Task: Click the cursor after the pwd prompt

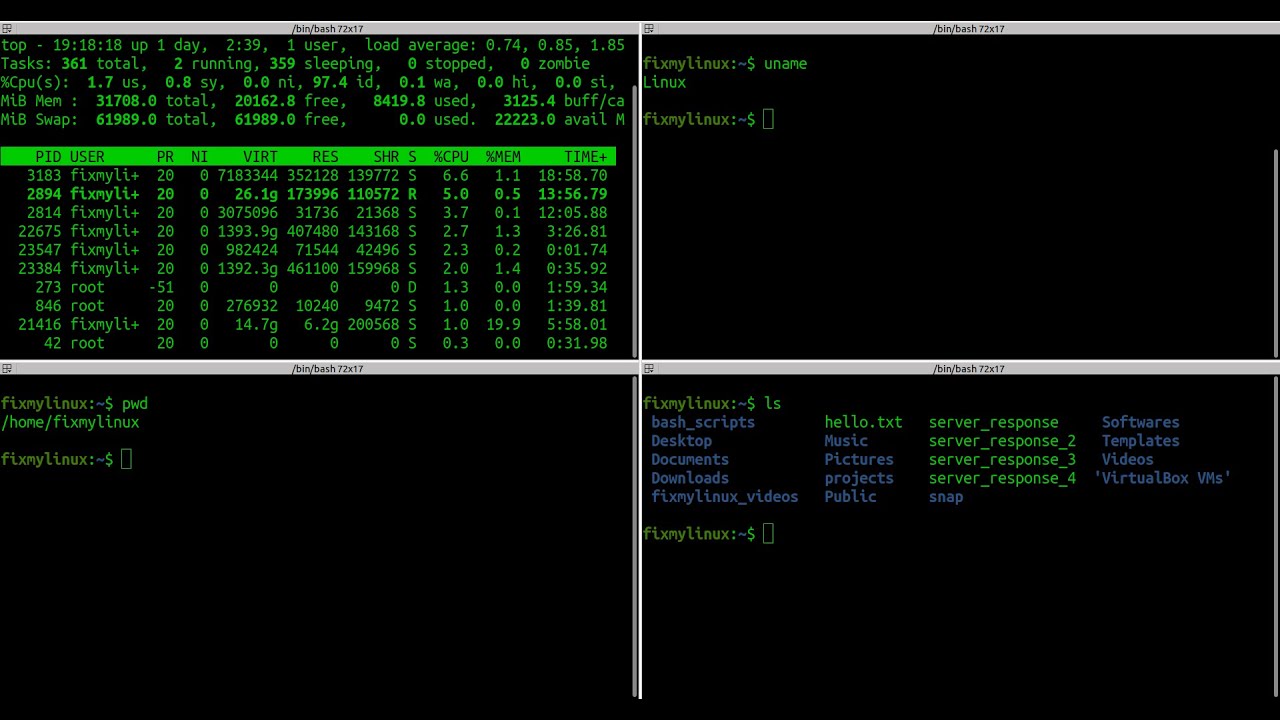Action: pyautogui.click(x=126, y=460)
